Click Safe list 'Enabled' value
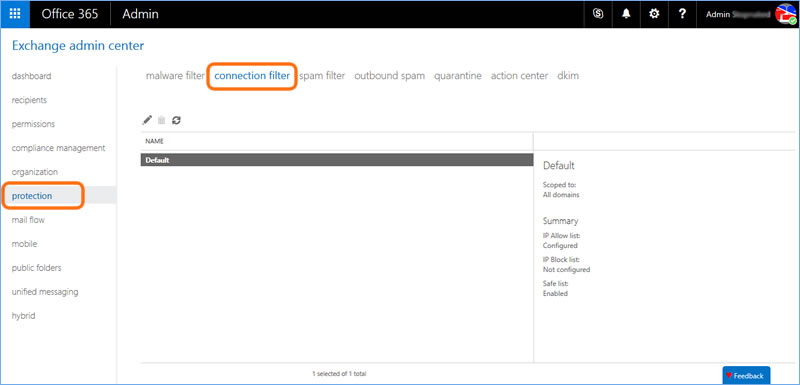 coord(555,294)
